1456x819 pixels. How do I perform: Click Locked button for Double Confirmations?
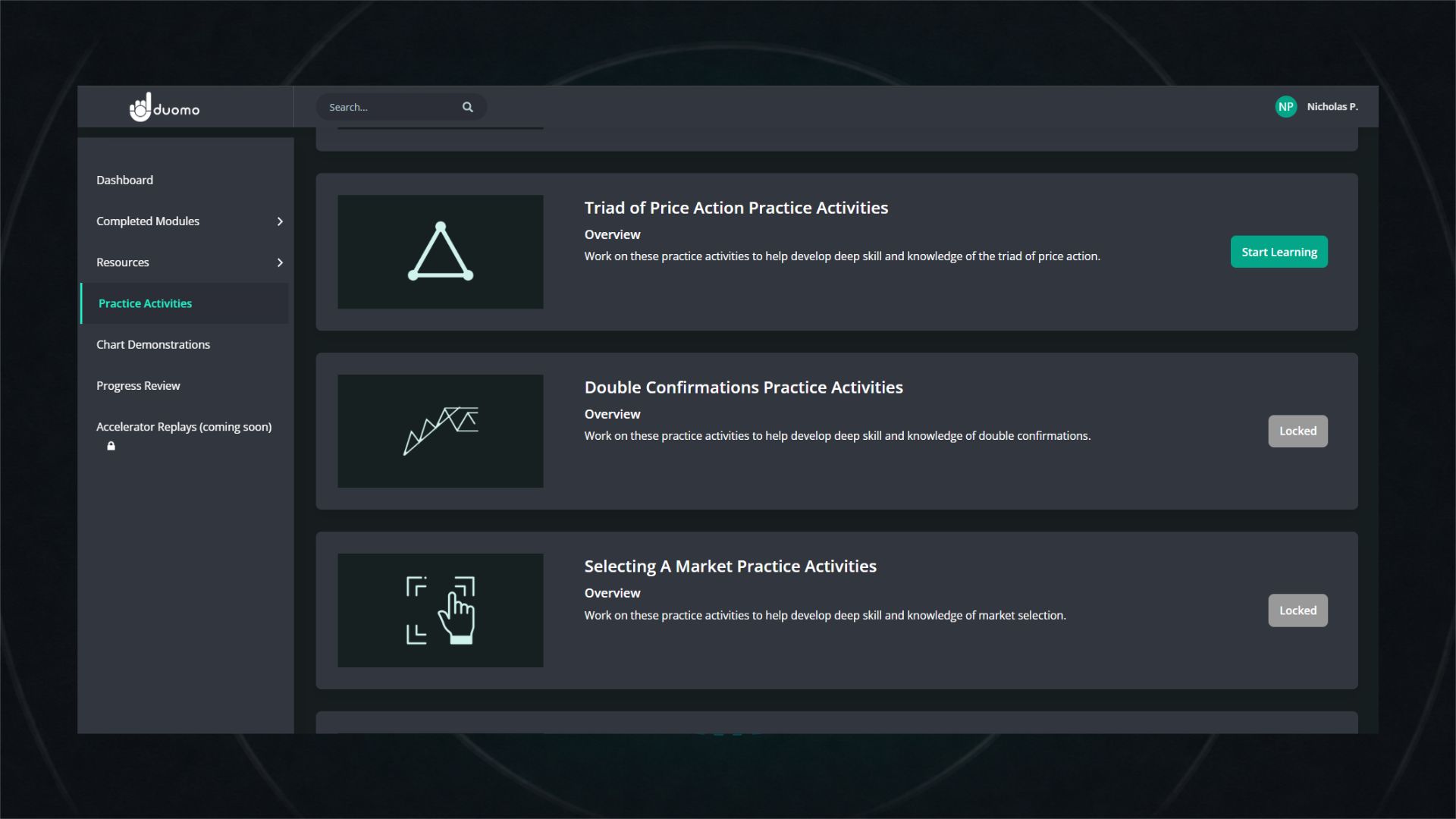pyautogui.click(x=1298, y=431)
